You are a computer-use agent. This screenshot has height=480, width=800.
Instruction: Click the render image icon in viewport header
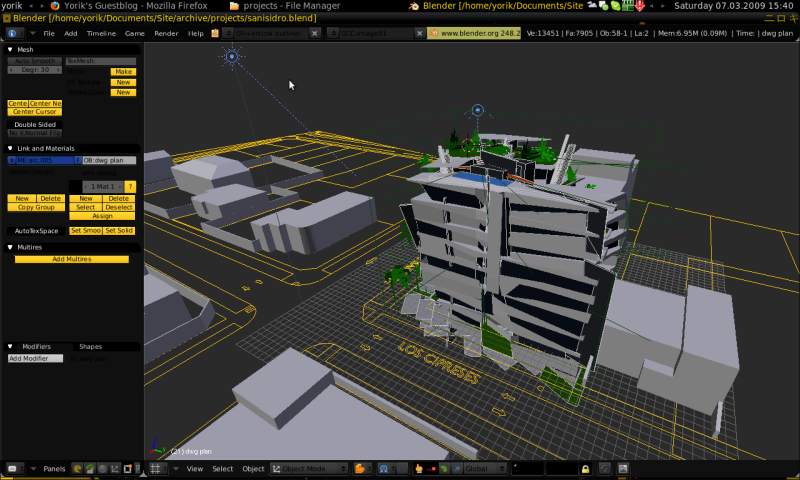pyautogui.click(x=623, y=469)
